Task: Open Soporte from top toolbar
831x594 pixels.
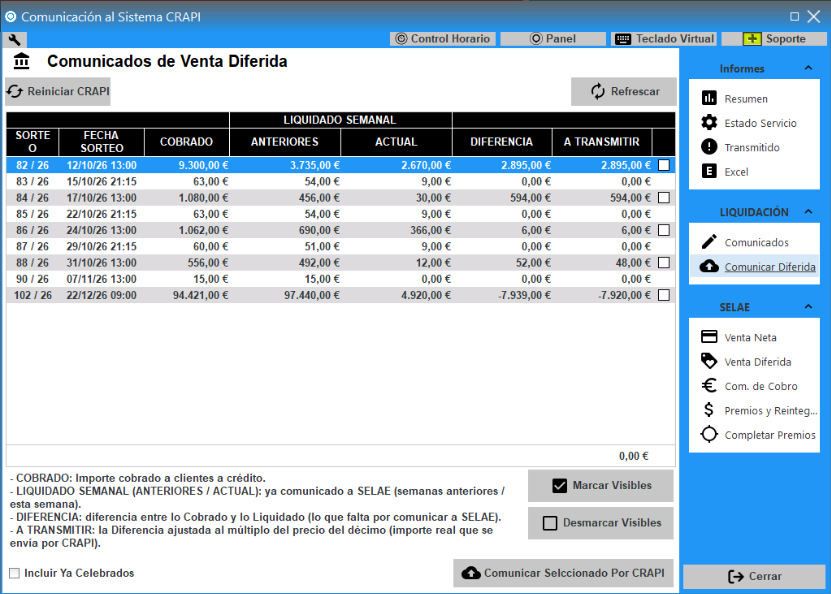Action: click(774, 39)
